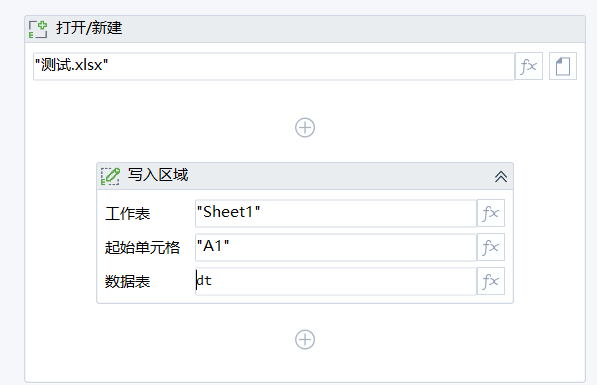The height and width of the screenshot is (385, 597).
Task: Click the 工作表 label
Action: pos(128,214)
